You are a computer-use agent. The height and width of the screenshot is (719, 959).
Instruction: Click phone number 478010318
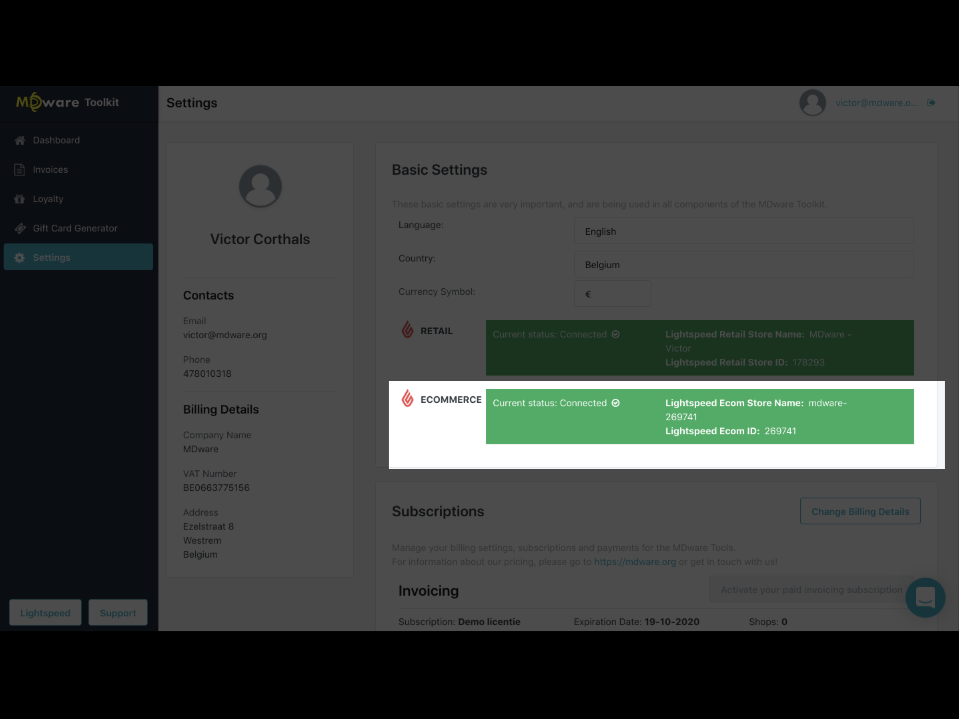click(x=207, y=374)
